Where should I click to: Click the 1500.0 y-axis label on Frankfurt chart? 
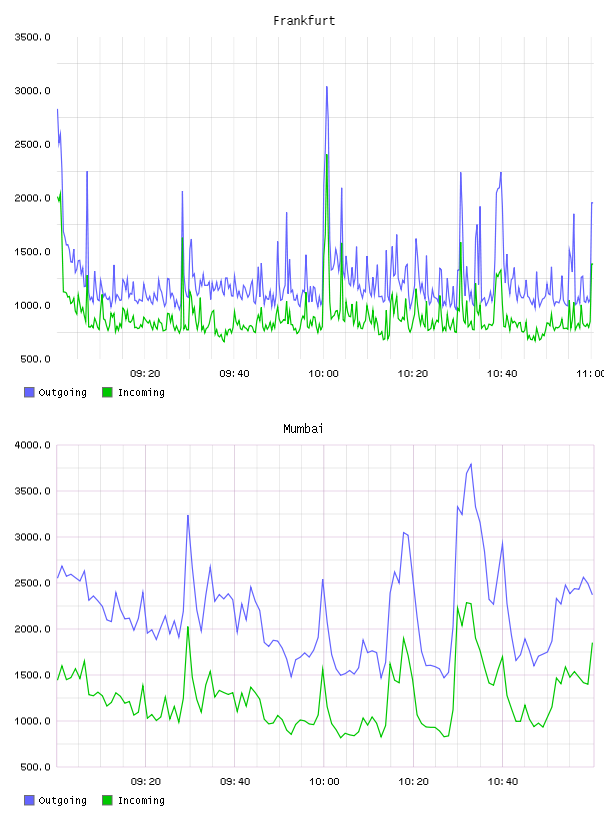coord(32,251)
